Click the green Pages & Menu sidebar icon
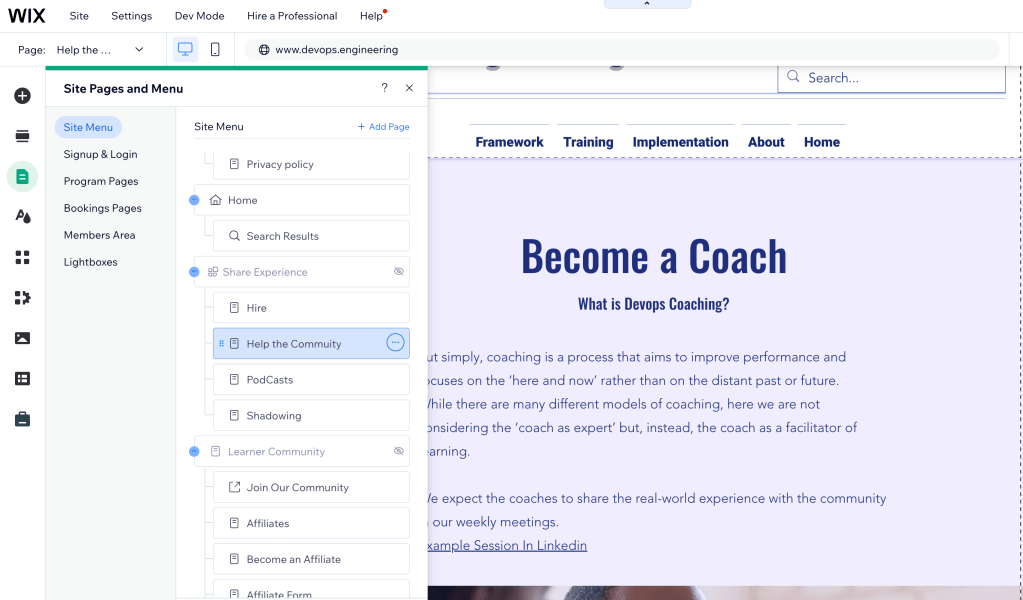 pyautogui.click(x=22, y=176)
